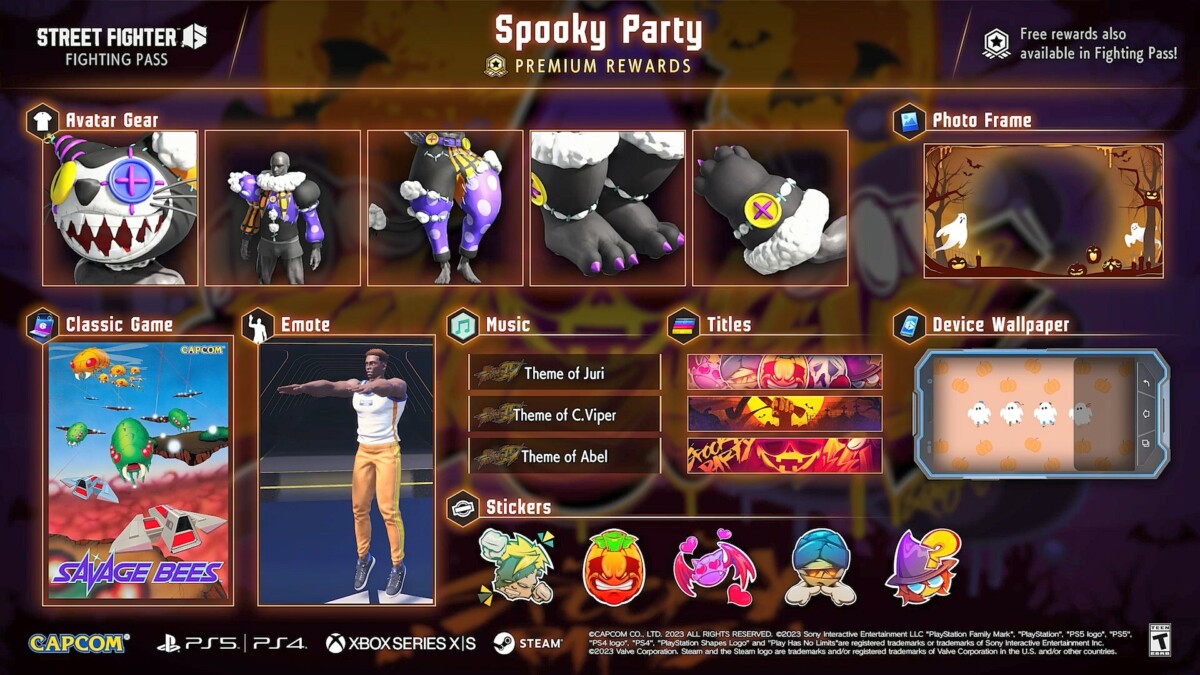Select the cat mask avatar gear thumbnail
This screenshot has width=1200, height=675.
[x=121, y=208]
